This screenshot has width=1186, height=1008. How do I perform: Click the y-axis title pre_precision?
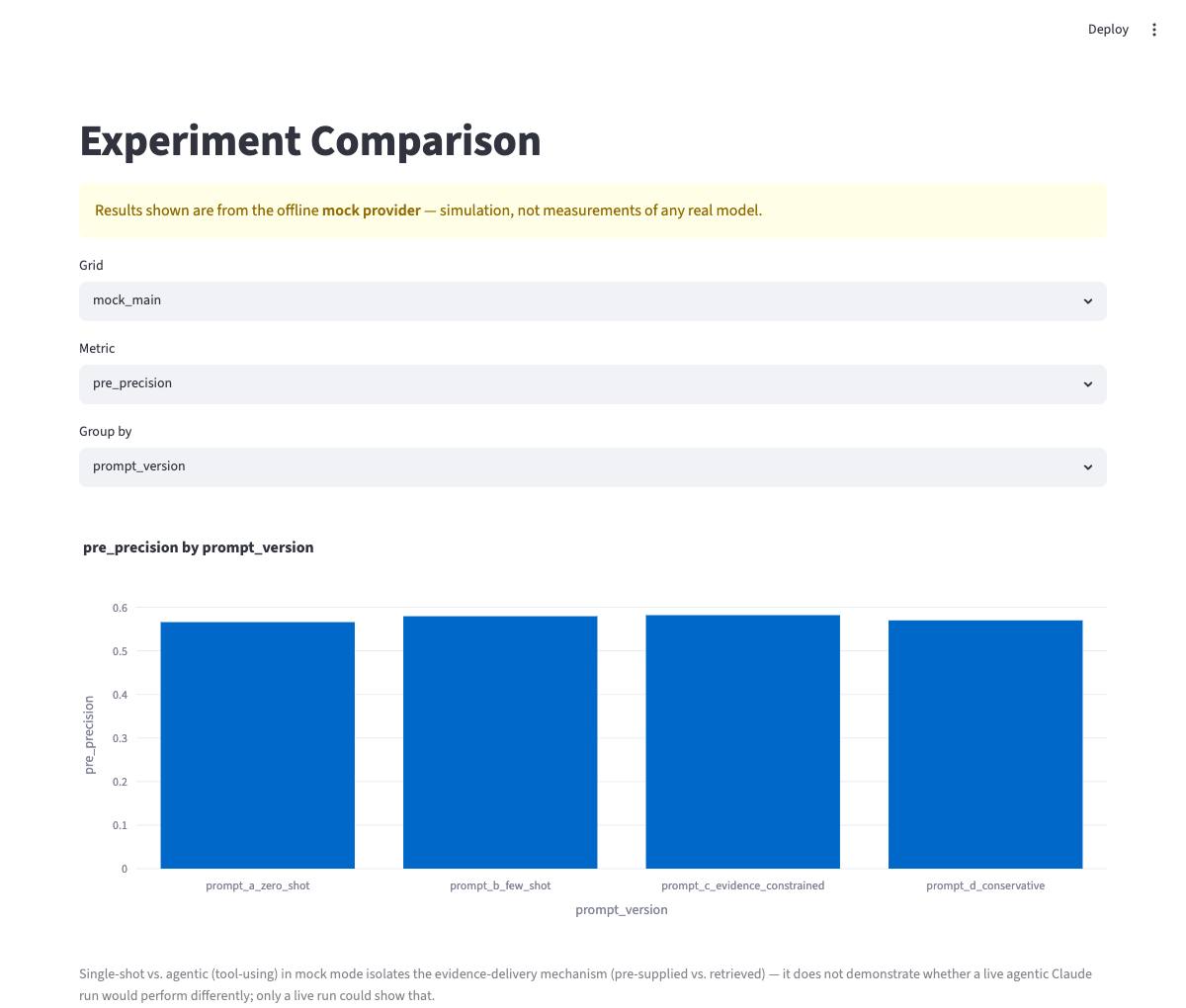coord(89,735)
